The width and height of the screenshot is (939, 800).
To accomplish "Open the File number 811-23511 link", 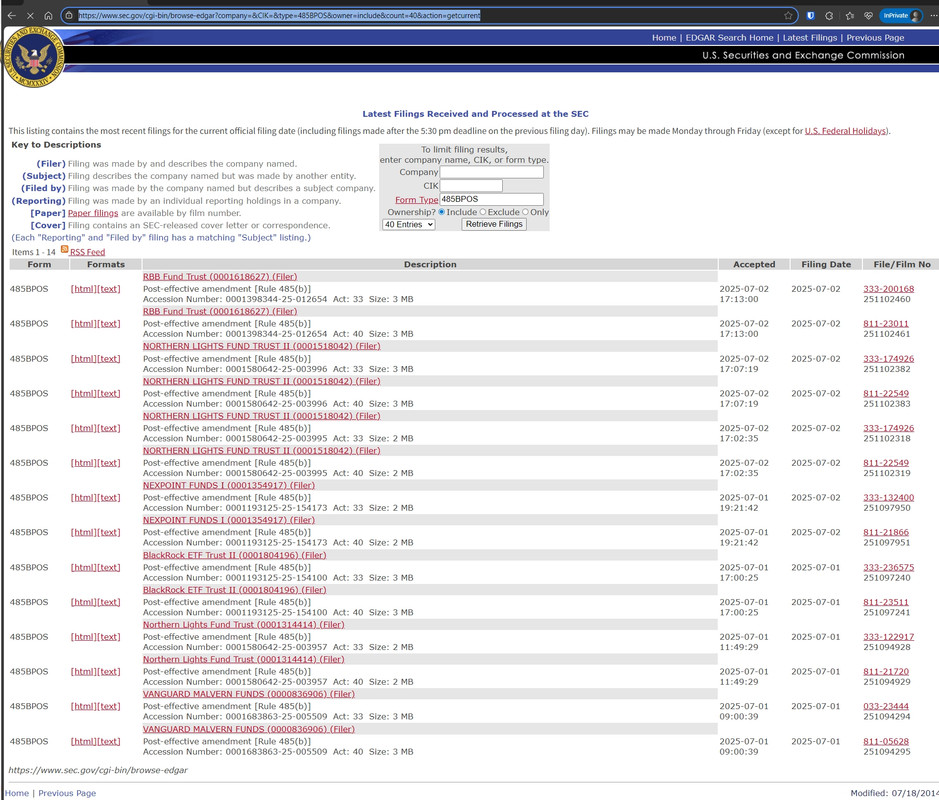I will pos(886,602).
